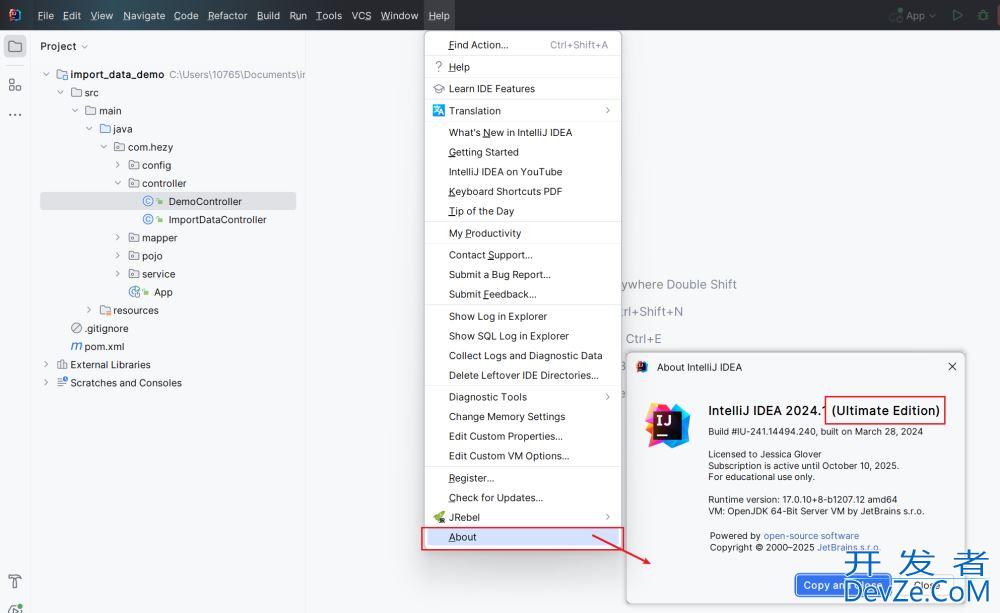Click the Maven icon beside pom.xml
Viewport: 1000px width, 613px height.
click(x=76, y=346)
